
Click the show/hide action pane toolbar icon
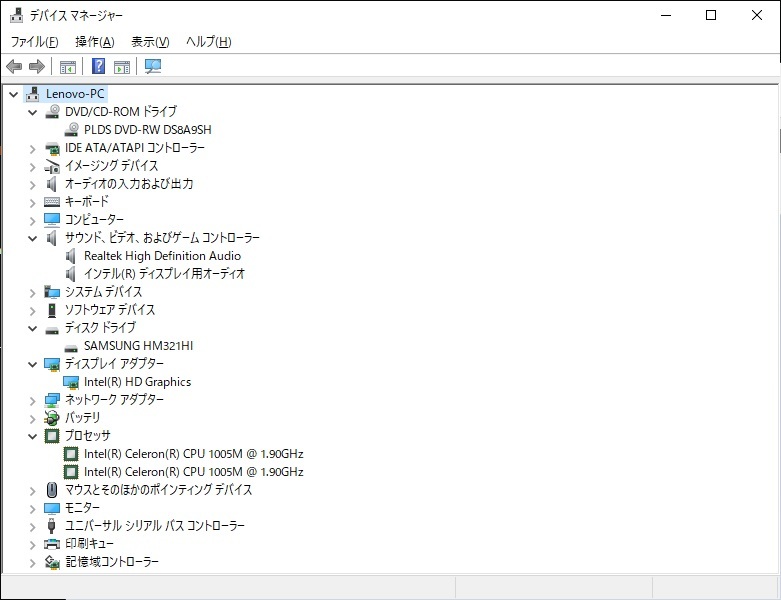[x=122, y=66]
